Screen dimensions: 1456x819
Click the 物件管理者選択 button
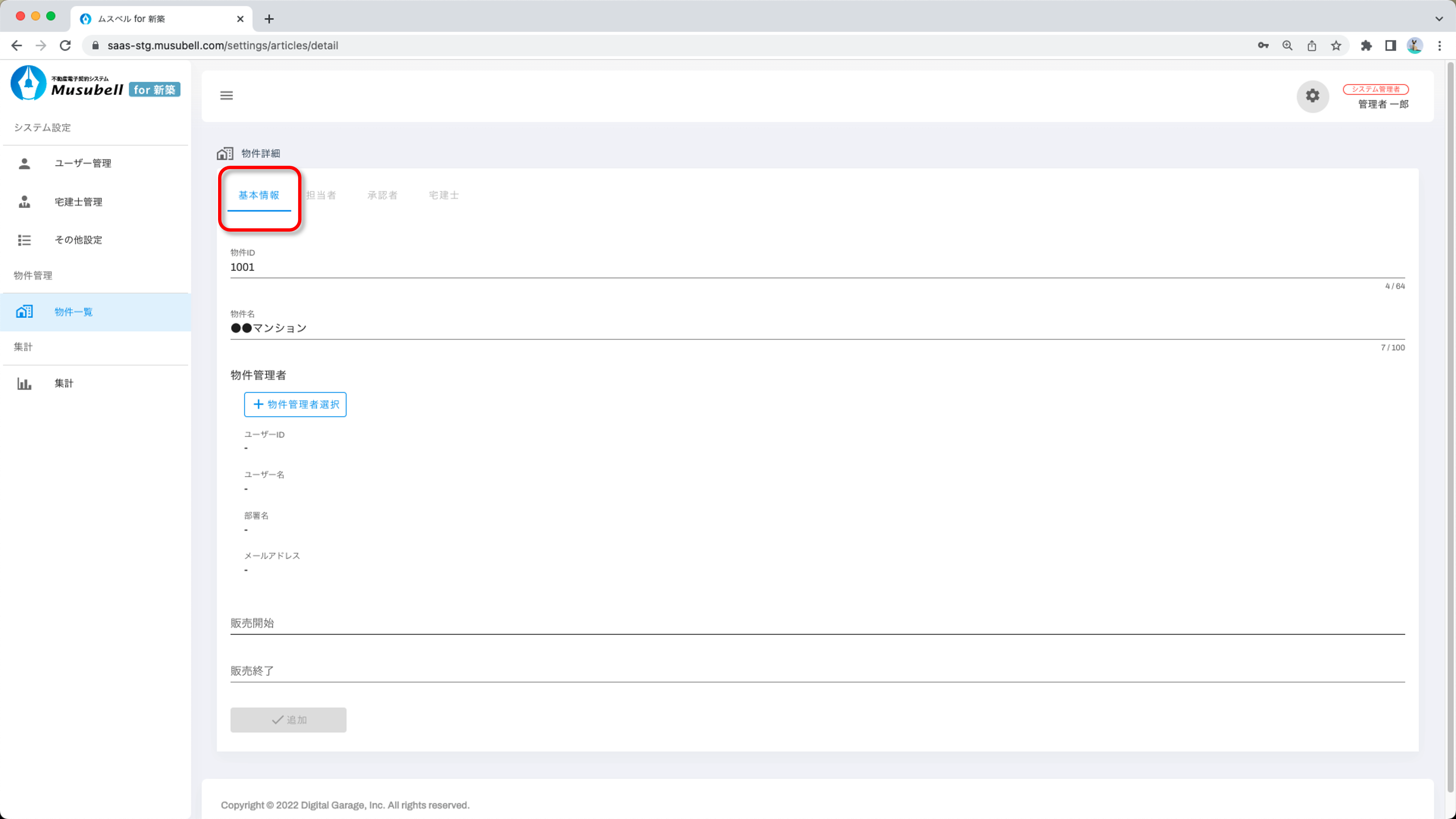point(295,404)
